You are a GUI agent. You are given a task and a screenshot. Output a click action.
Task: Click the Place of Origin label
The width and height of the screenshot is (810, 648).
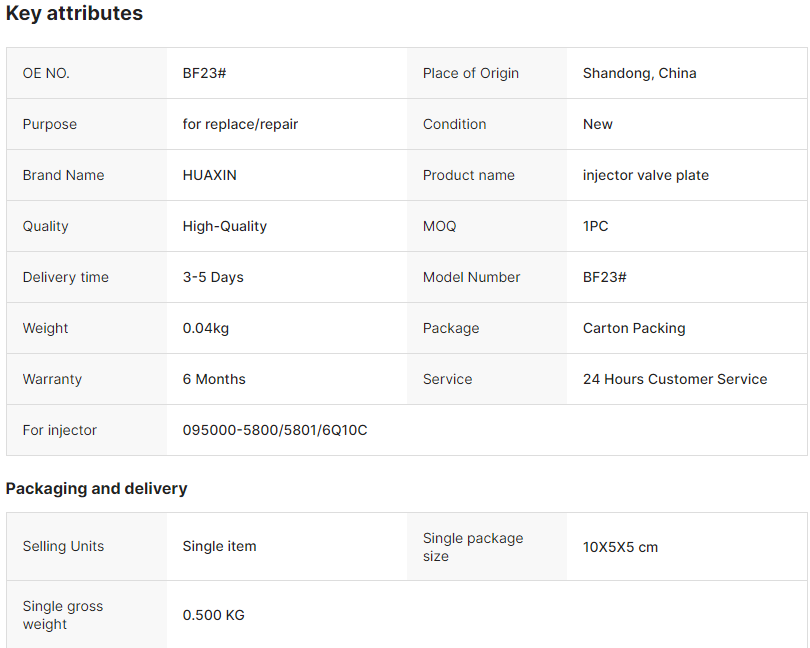[471, 73]
